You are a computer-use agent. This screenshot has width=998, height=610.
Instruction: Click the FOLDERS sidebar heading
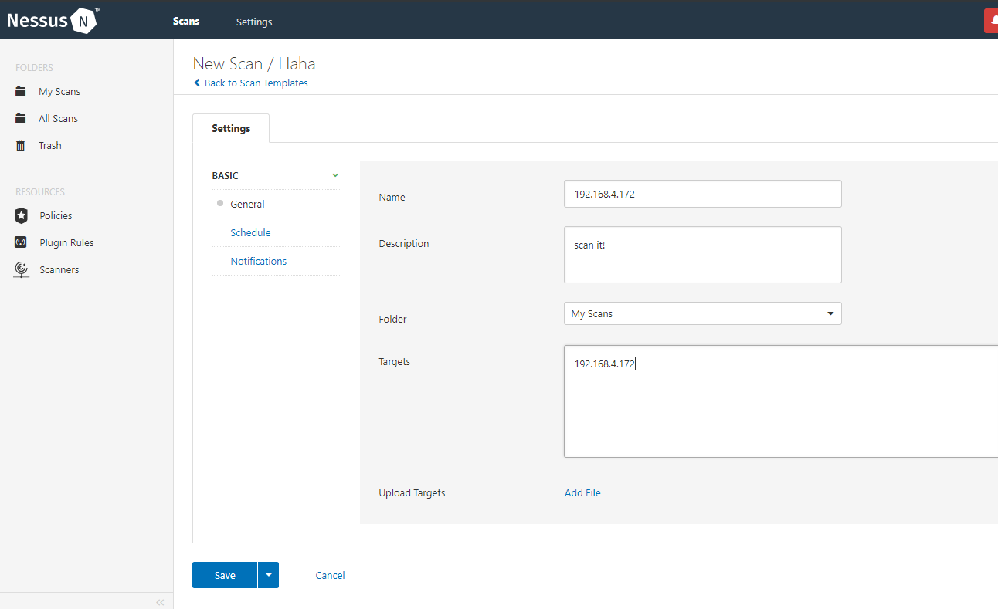click(34, 67)
